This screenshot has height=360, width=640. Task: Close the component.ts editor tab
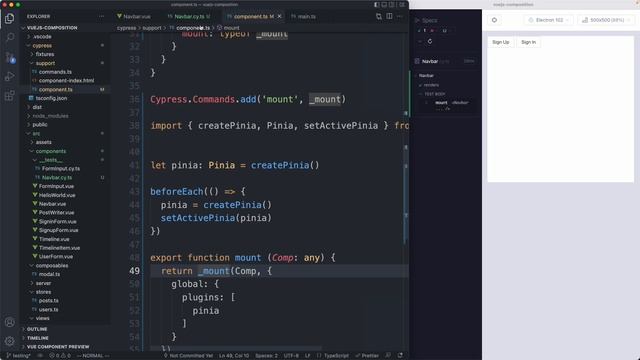(280, 16)
